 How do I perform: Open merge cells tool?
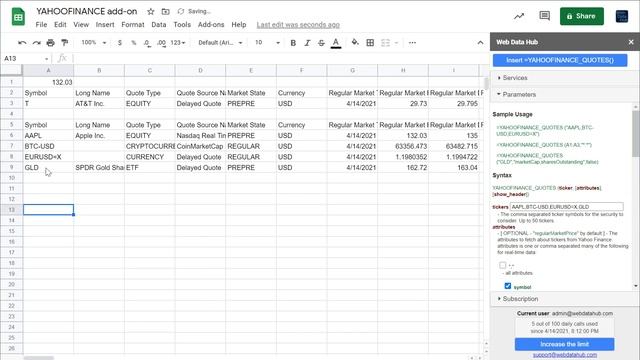(385, 42)
